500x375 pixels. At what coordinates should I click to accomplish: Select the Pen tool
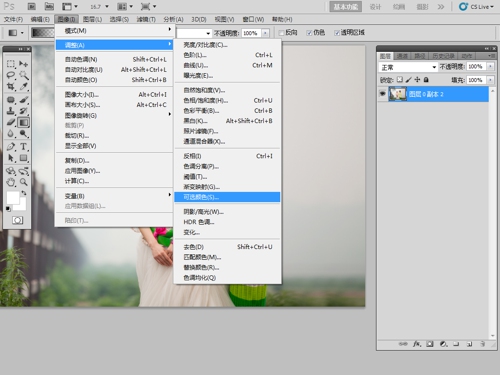(11, 146)
